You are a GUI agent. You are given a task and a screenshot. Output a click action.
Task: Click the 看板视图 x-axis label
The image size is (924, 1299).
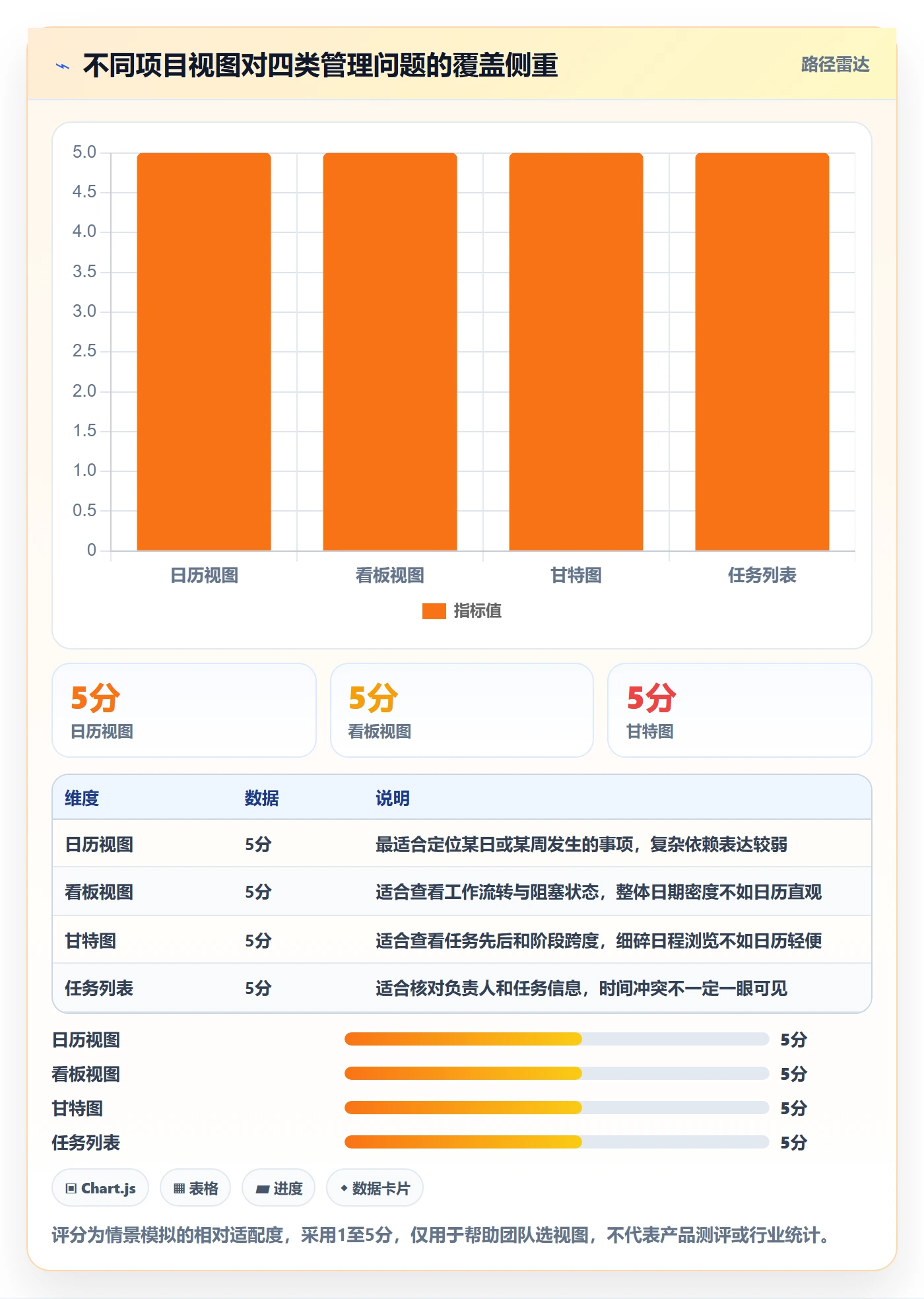coord(390,576)
